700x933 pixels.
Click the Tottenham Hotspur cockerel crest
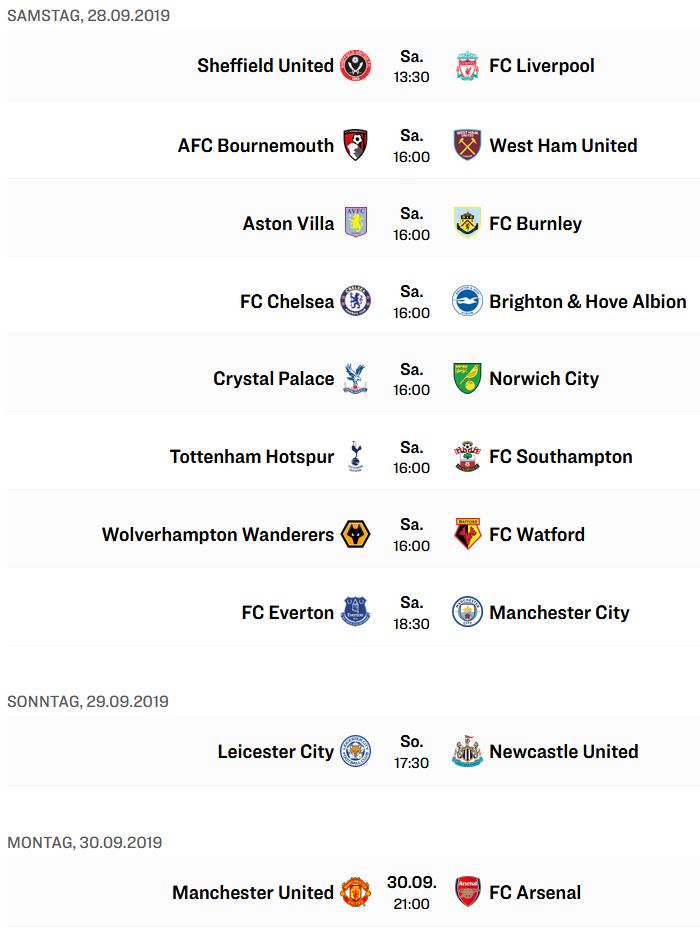click(x=355, y=456)
